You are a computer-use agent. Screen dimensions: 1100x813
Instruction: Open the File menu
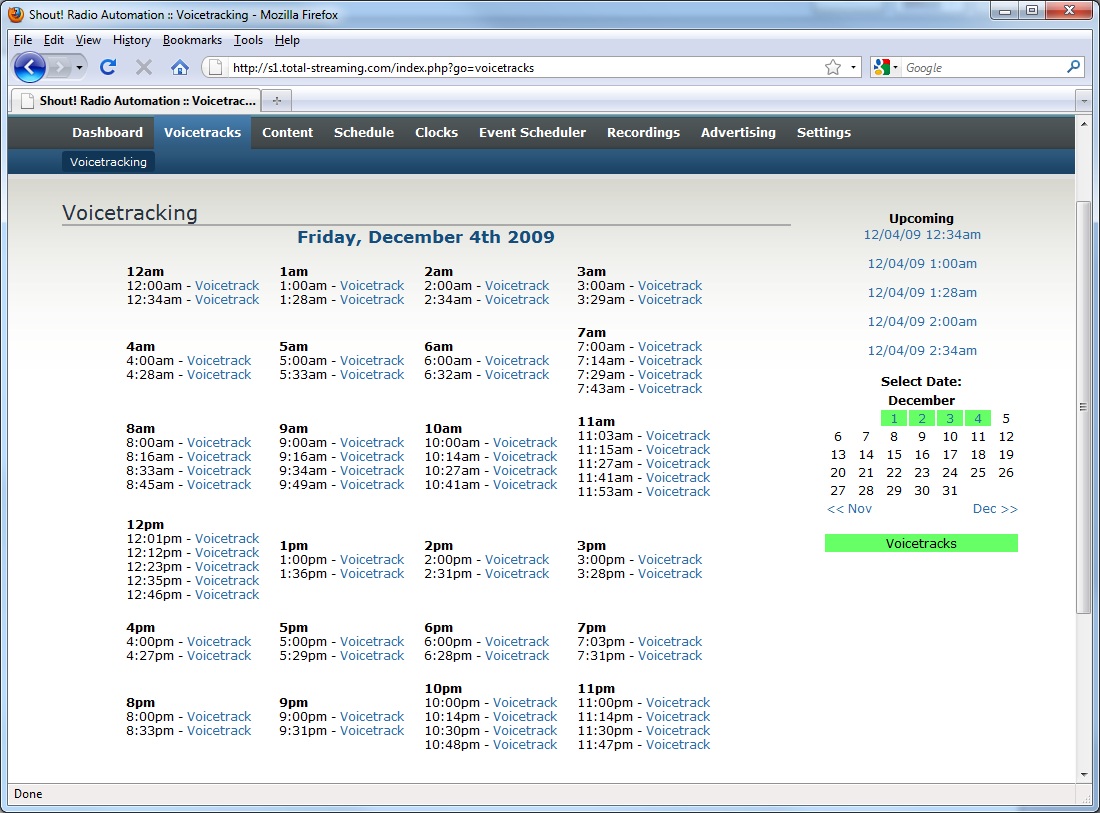(22, 40)
